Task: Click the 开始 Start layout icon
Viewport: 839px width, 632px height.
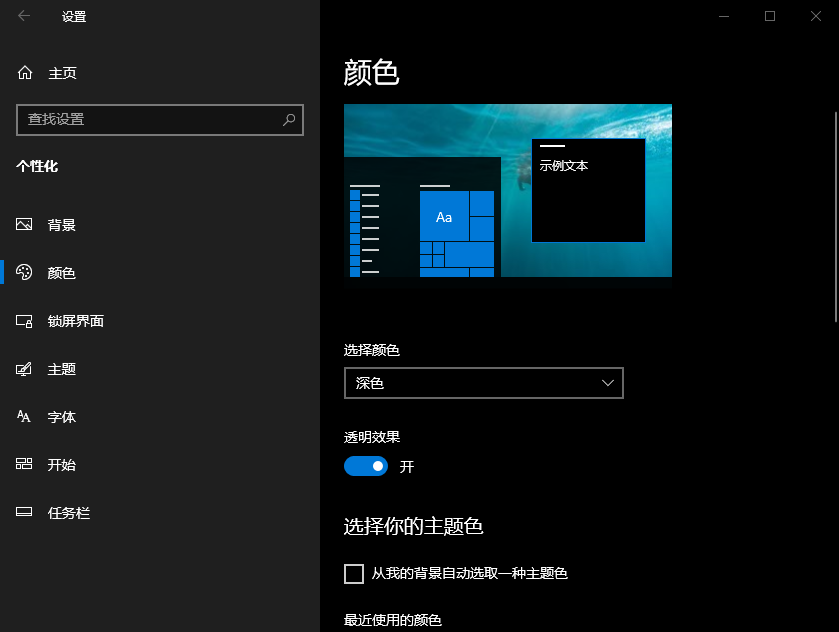Action: pyautogui.click(x=24, y=464)
